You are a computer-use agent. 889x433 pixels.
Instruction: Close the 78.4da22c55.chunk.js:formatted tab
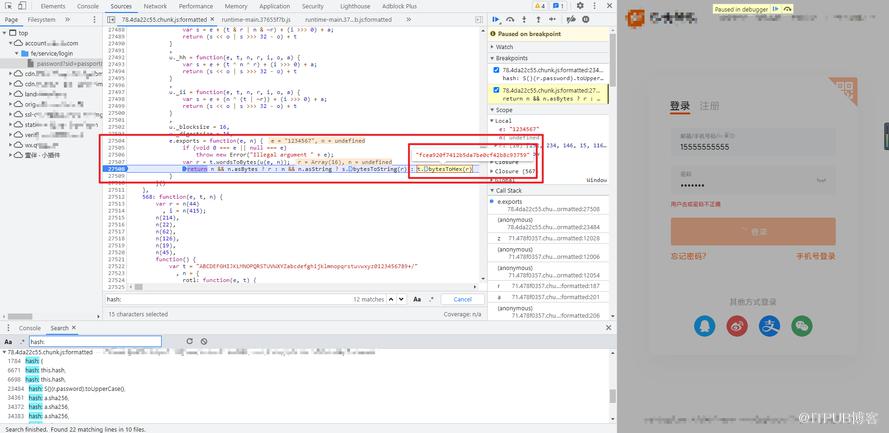211,19
